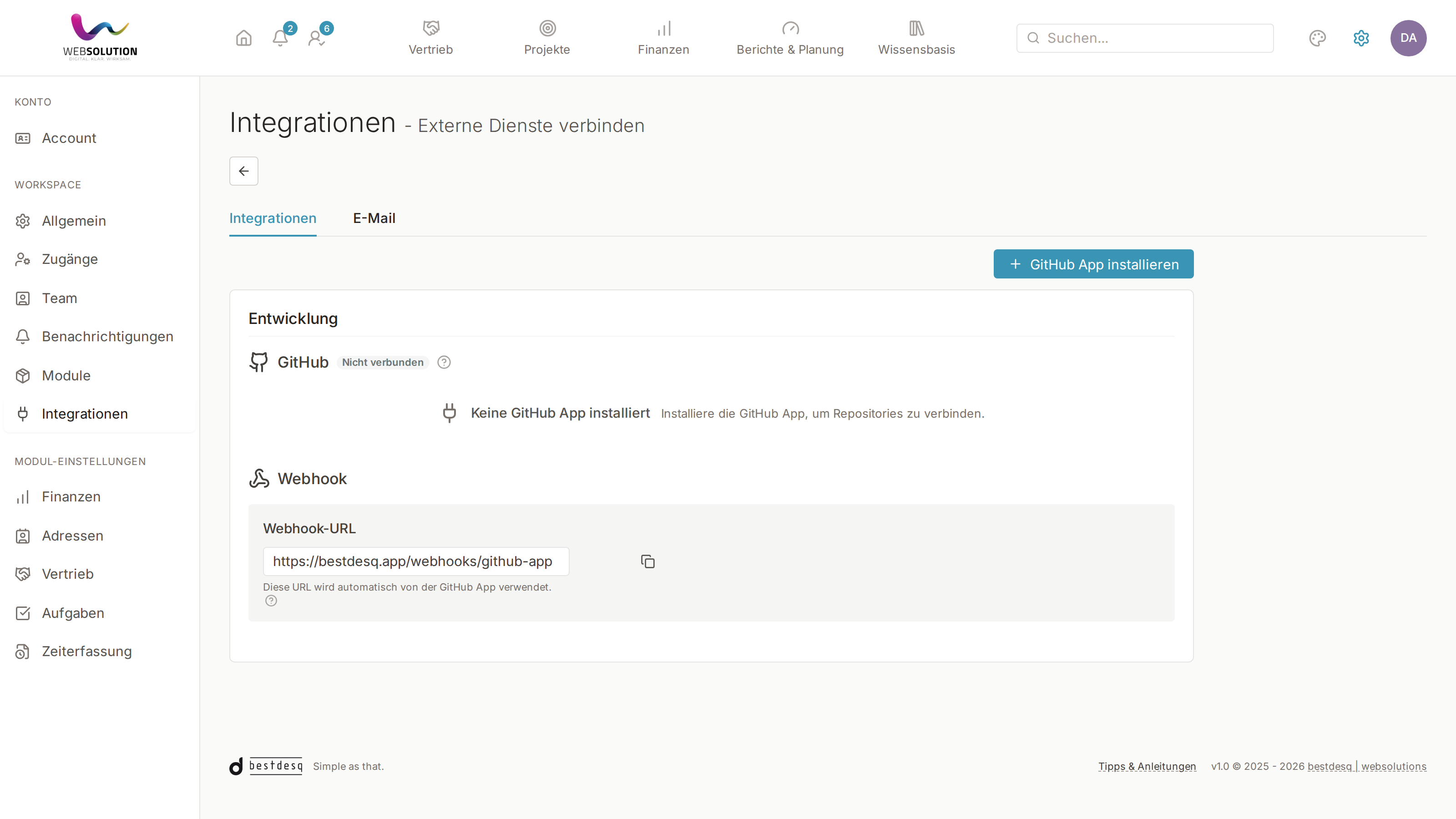Open Account in sidebar
Viewport: 1456px width, 819px height.
[x=100, y=138]
